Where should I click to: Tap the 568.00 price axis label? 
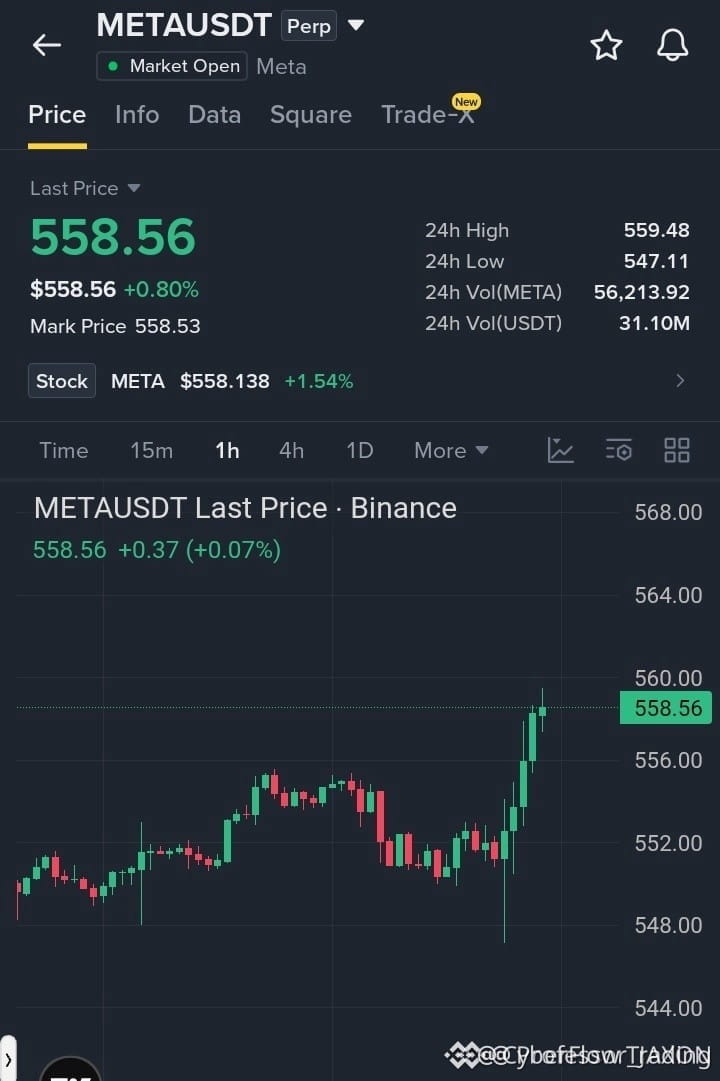coord(668,512)
